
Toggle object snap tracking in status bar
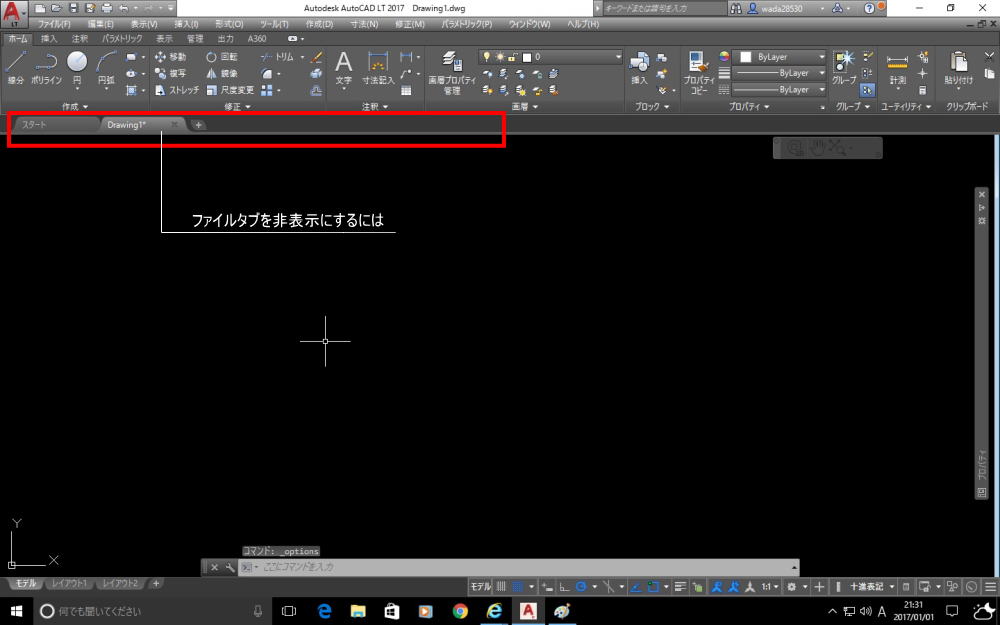click(x=636, y=587)
